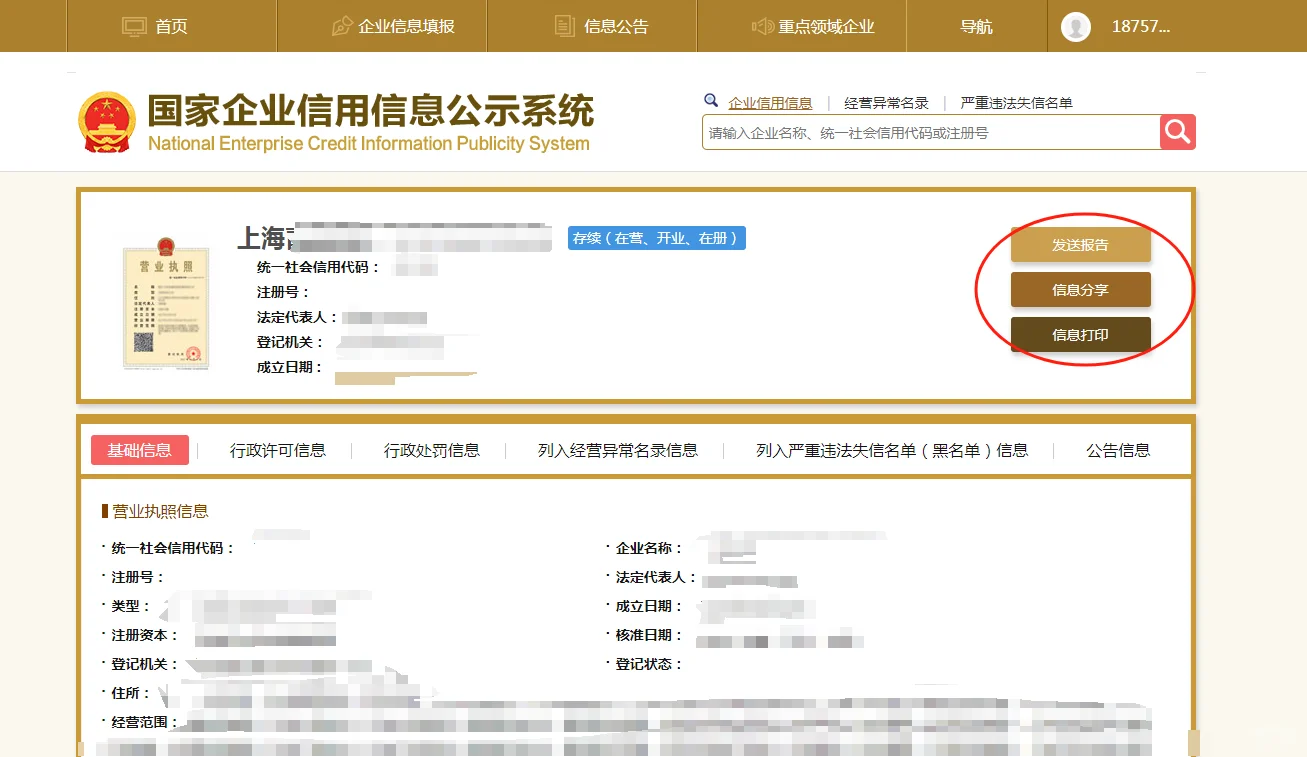1307x757 pixels.
Task: Open the 导航 menu item
Action: pyautogui.click(x=976, y=26)
